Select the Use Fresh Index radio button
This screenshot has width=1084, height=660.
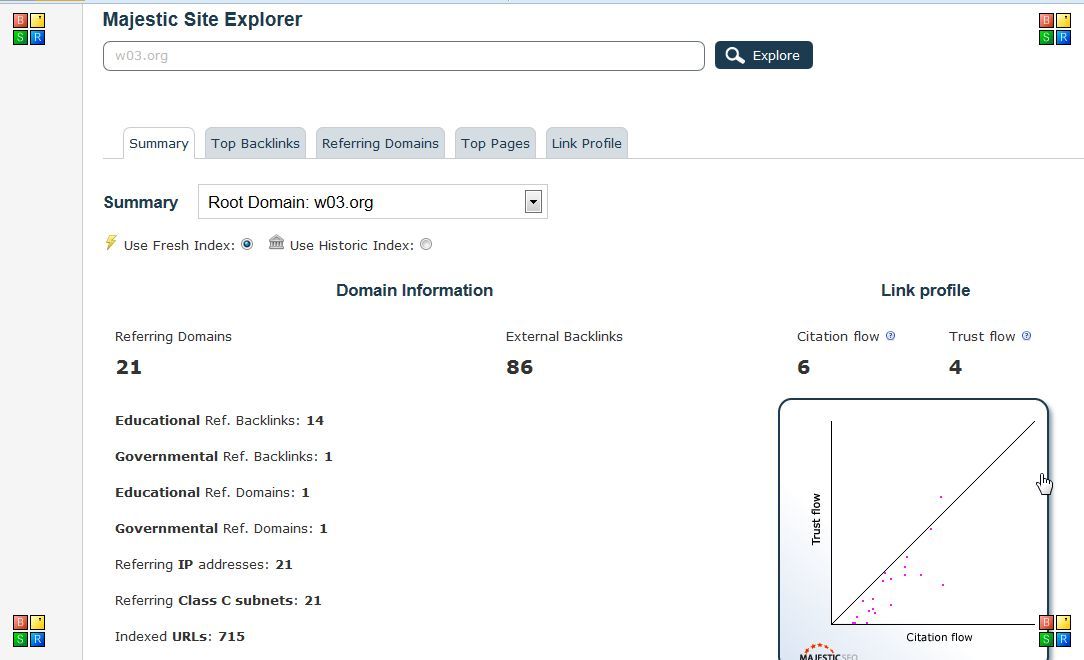247,244
